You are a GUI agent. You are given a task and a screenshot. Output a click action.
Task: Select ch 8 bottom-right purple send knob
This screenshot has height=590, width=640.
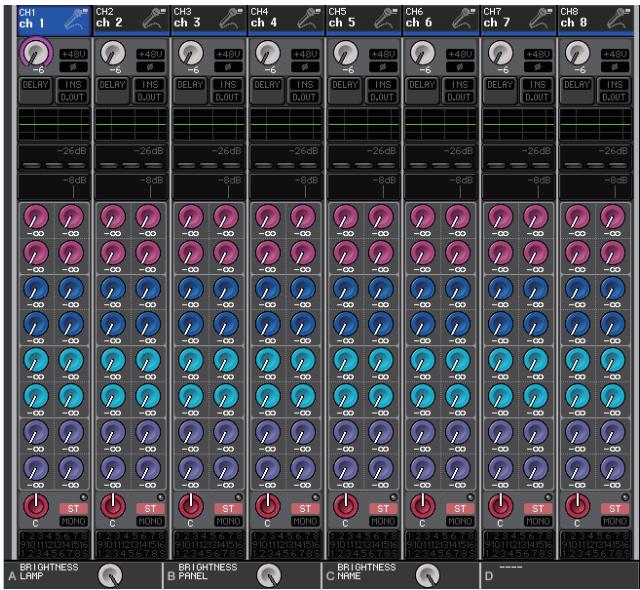(x=612, y=468)
